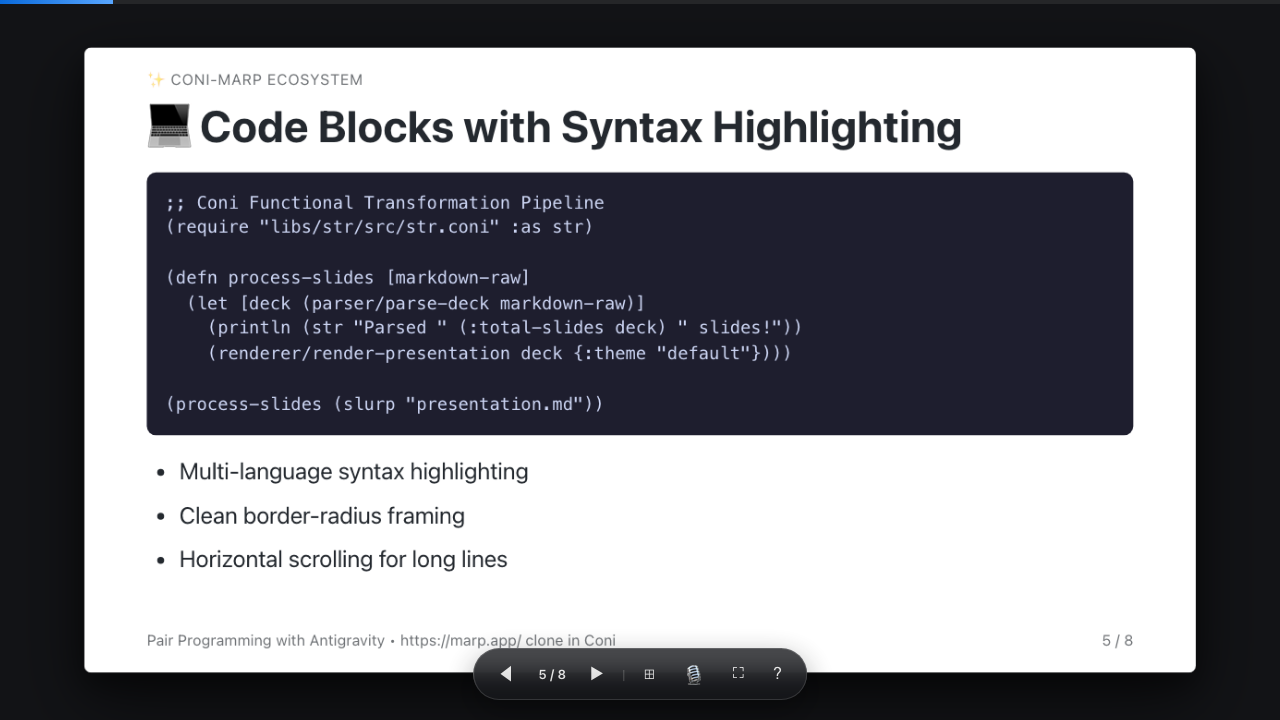Click the 'defn process-slides' code line
1280x720 pixels.
point(348,277)
